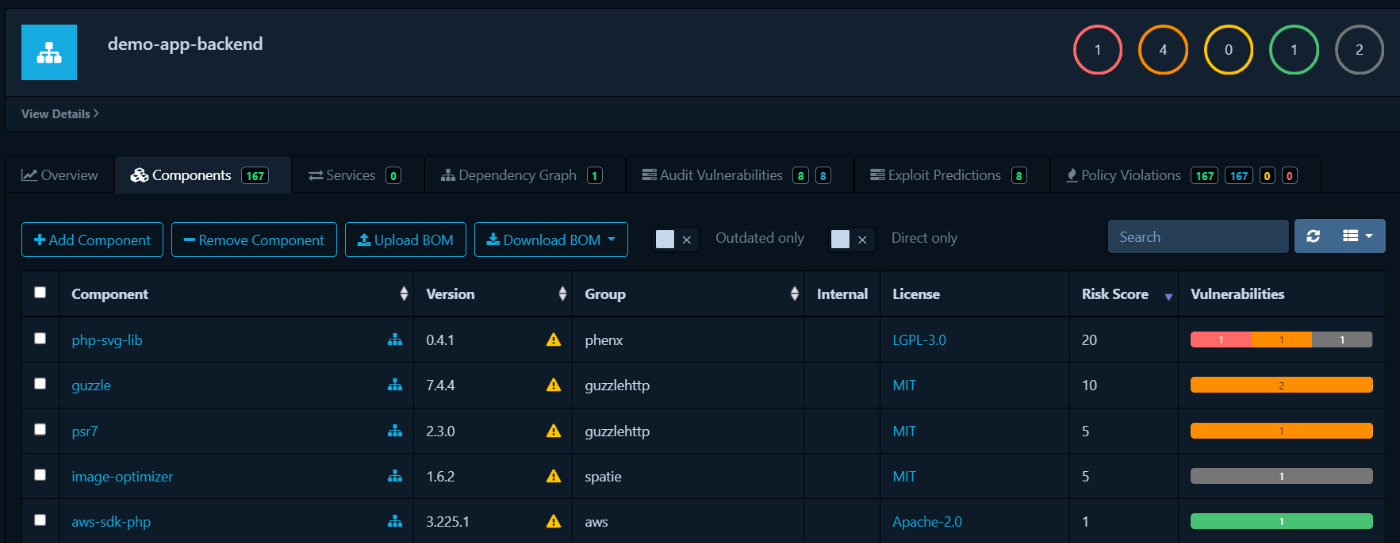The image size is (1400, 543).
Task: Click the demo-app-backend project hierarchy icon
Action: pos(49,52)
